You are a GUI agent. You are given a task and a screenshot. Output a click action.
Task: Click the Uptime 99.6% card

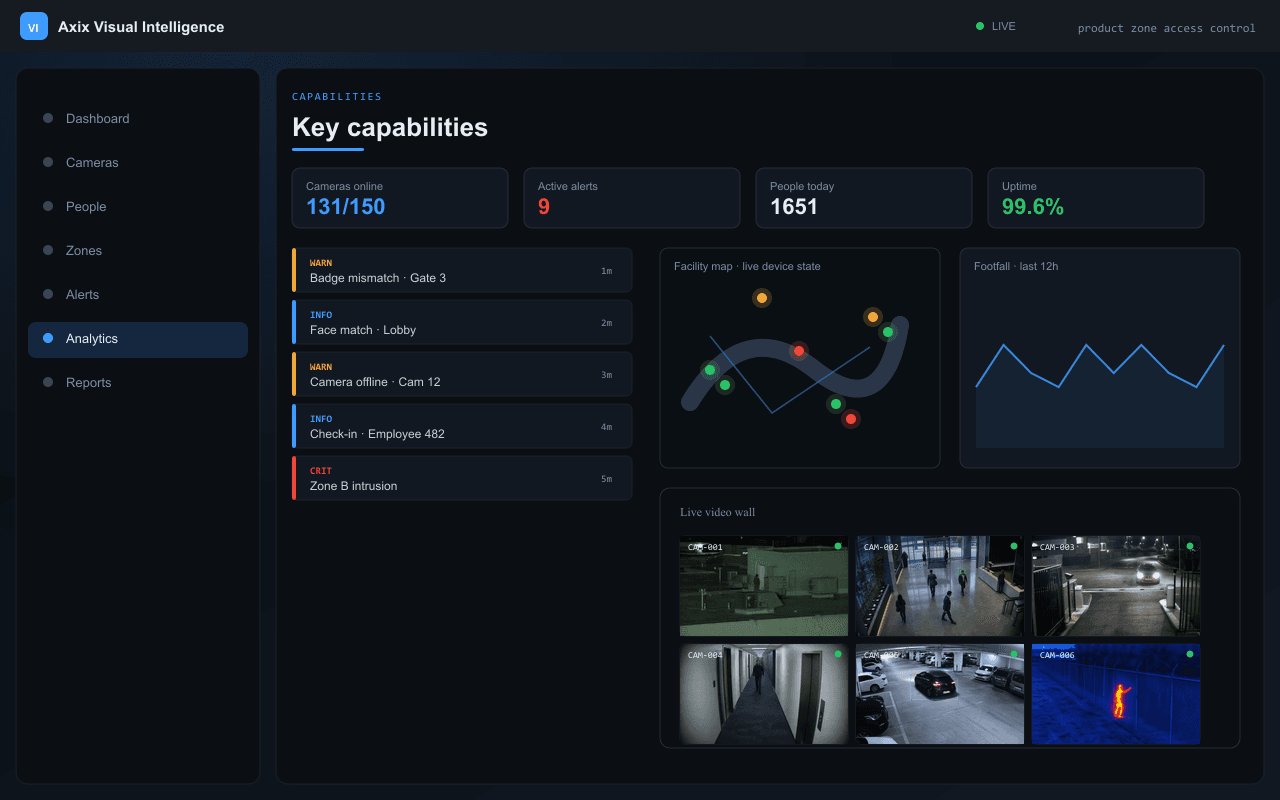click(1096, 198)
